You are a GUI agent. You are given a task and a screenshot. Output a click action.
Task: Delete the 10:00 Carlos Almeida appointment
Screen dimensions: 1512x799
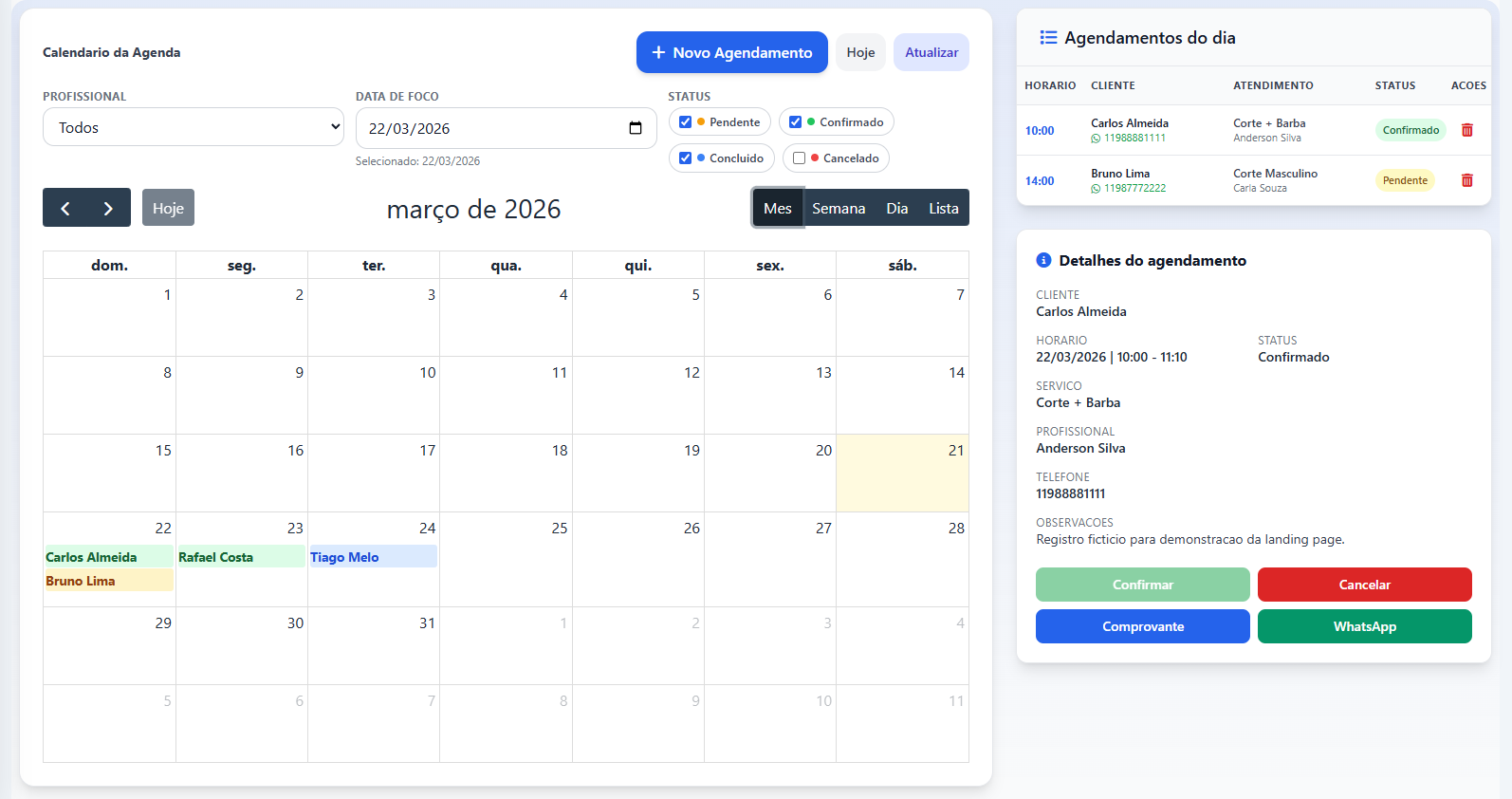point(1467,130)
